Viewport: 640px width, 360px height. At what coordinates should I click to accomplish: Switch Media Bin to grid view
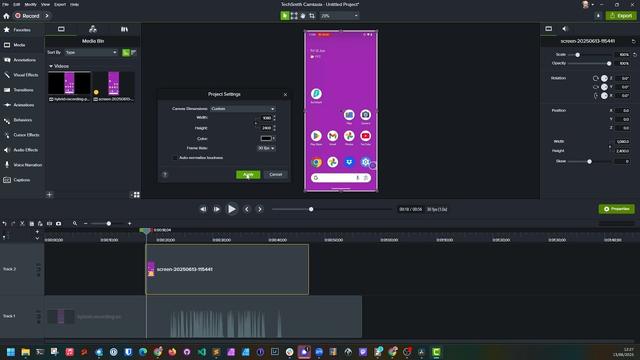[137, 195]
